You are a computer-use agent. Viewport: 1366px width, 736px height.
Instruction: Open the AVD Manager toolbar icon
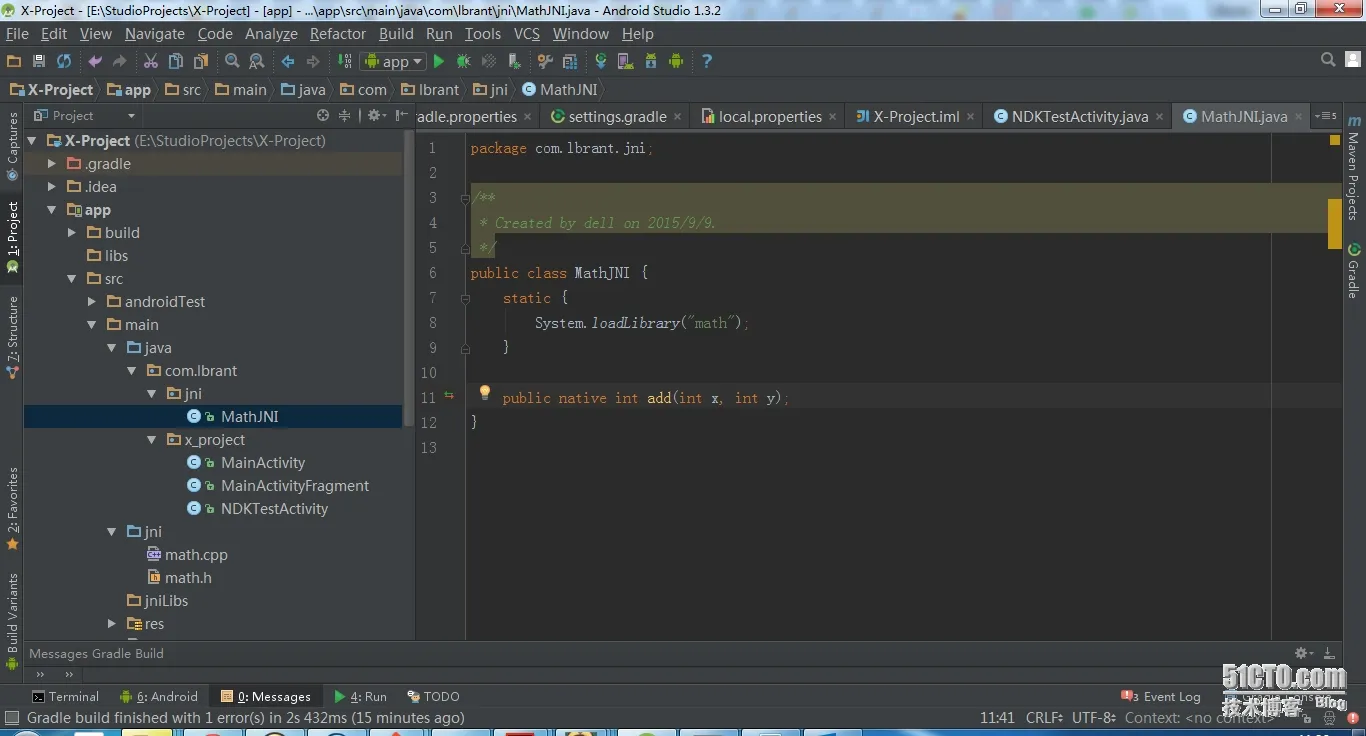point(625,61)
